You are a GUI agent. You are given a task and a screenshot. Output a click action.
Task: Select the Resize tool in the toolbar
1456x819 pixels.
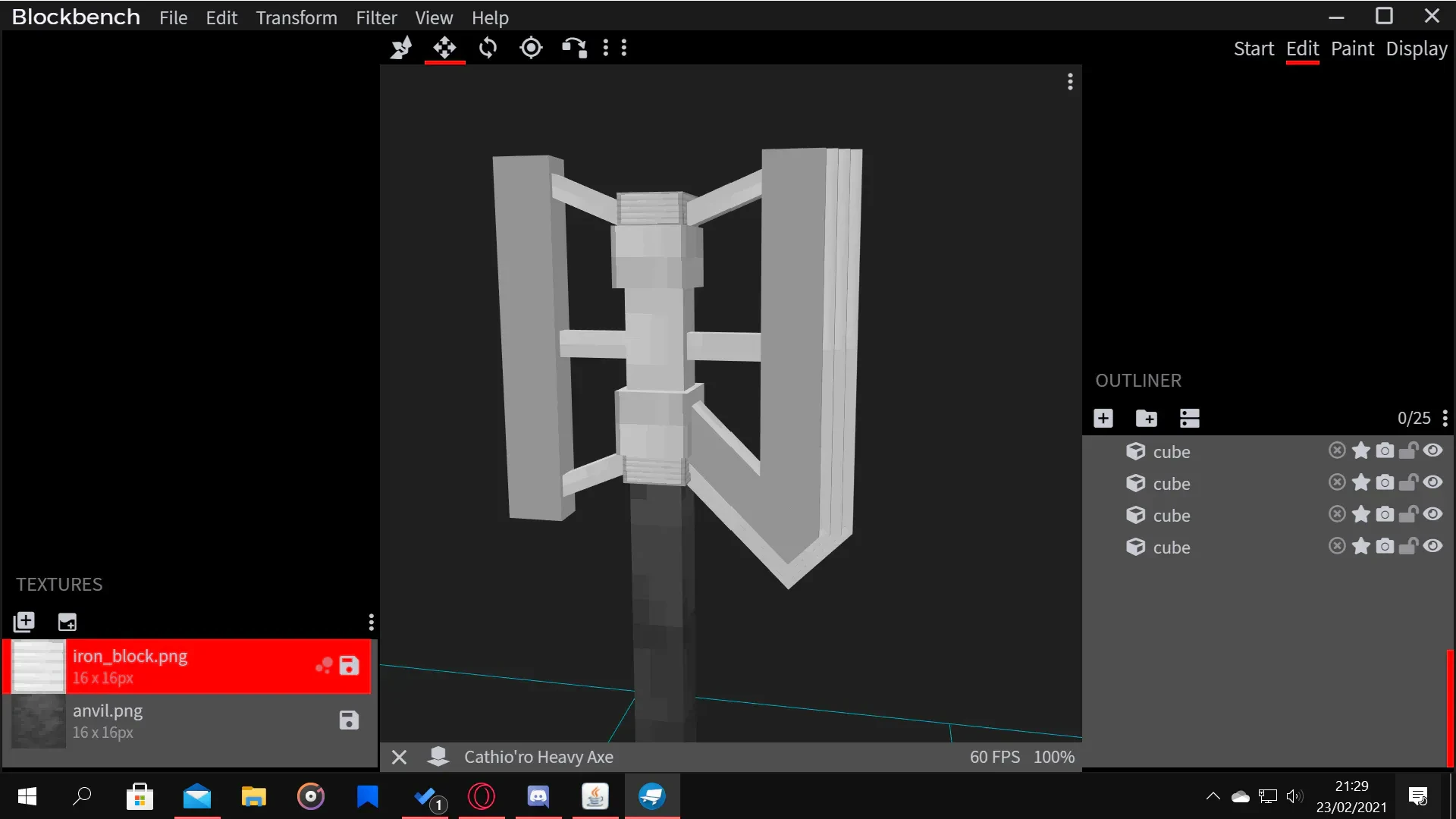coord(401,48)
